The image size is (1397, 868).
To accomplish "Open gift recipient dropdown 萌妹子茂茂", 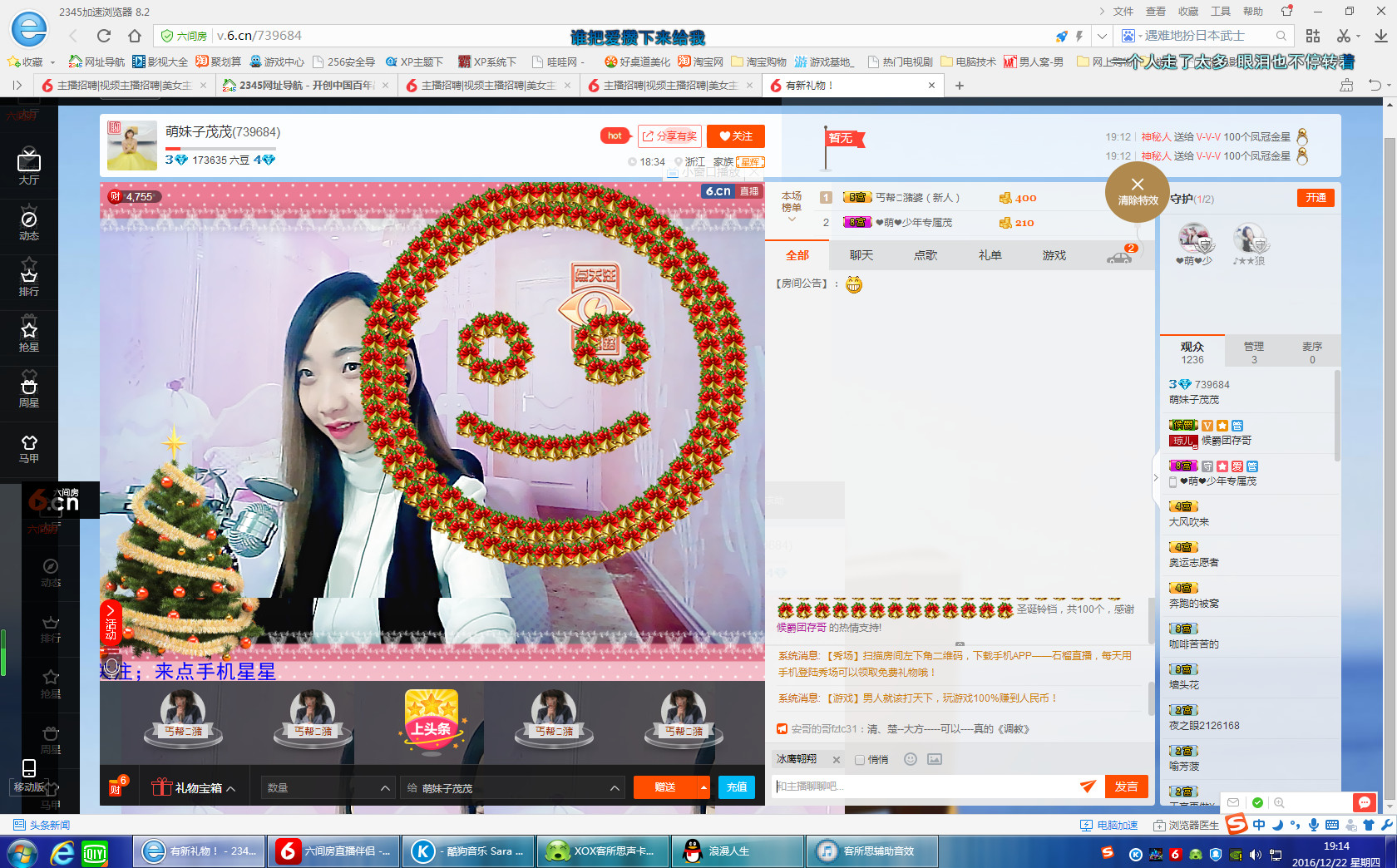I will pyautogui.click(x=513, y=787).
